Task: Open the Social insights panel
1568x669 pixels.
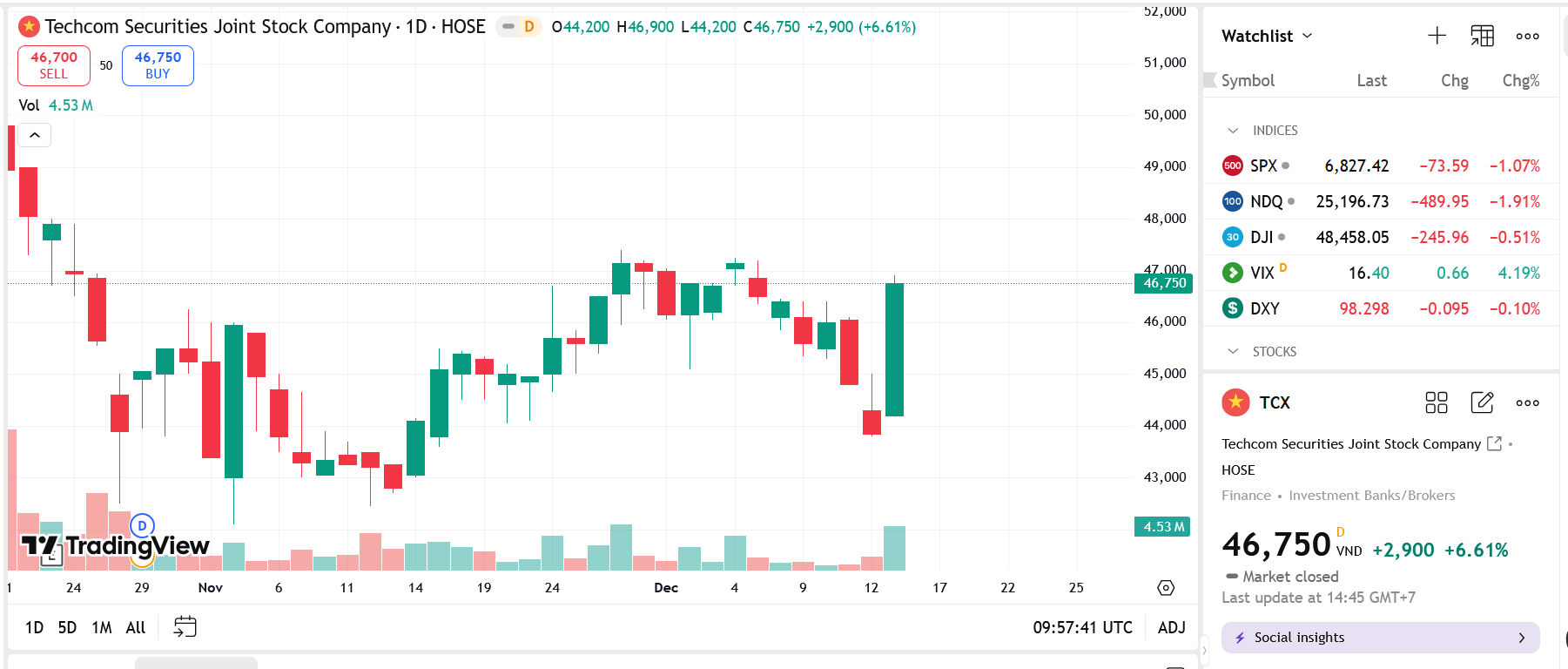Action: pos(1379,637)
